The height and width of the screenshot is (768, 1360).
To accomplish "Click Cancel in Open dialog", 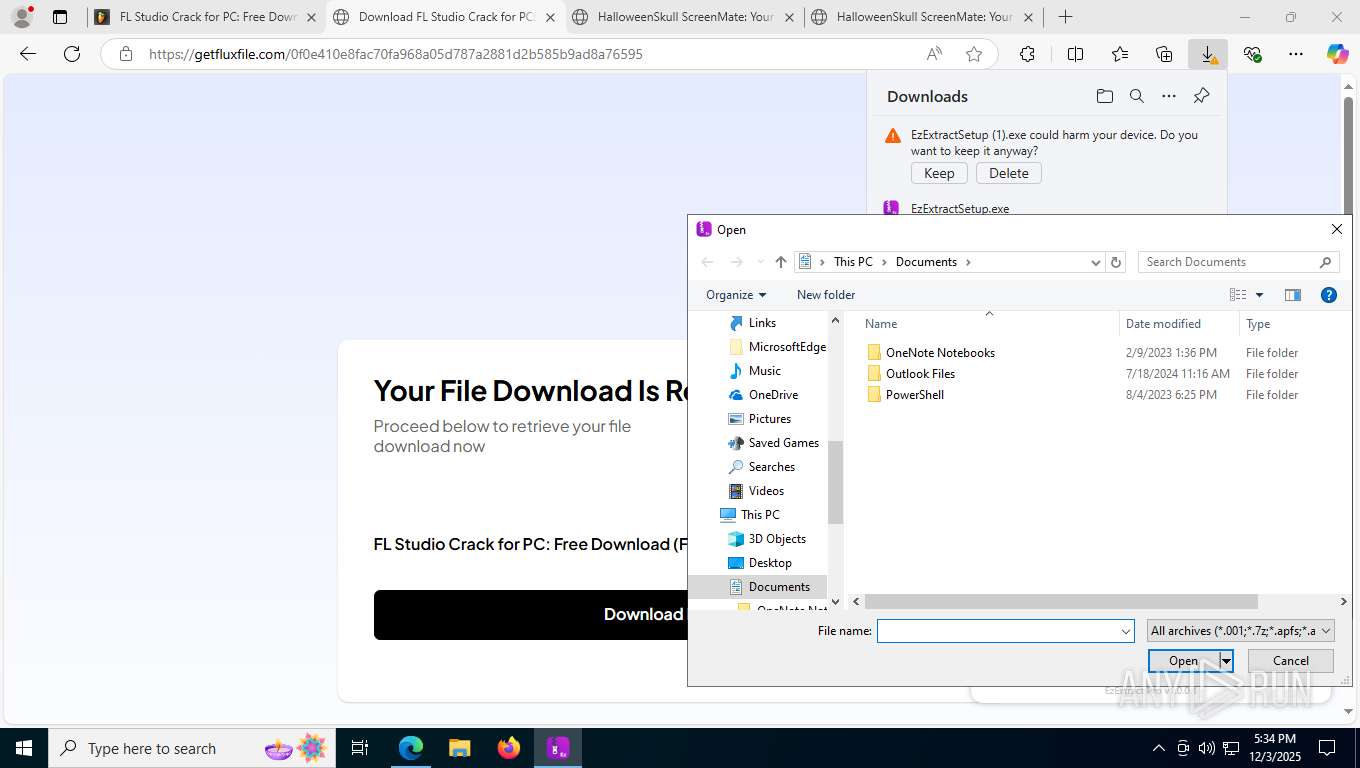I will click(x=1291, y=661).
